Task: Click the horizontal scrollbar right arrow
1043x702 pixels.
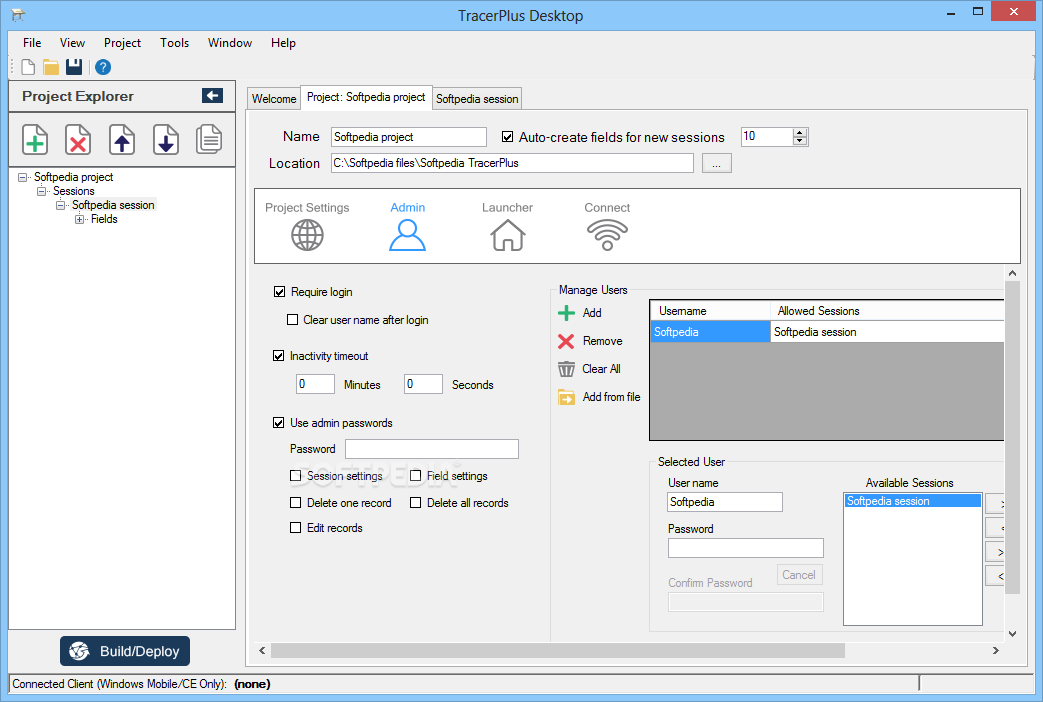Action: 996,650
